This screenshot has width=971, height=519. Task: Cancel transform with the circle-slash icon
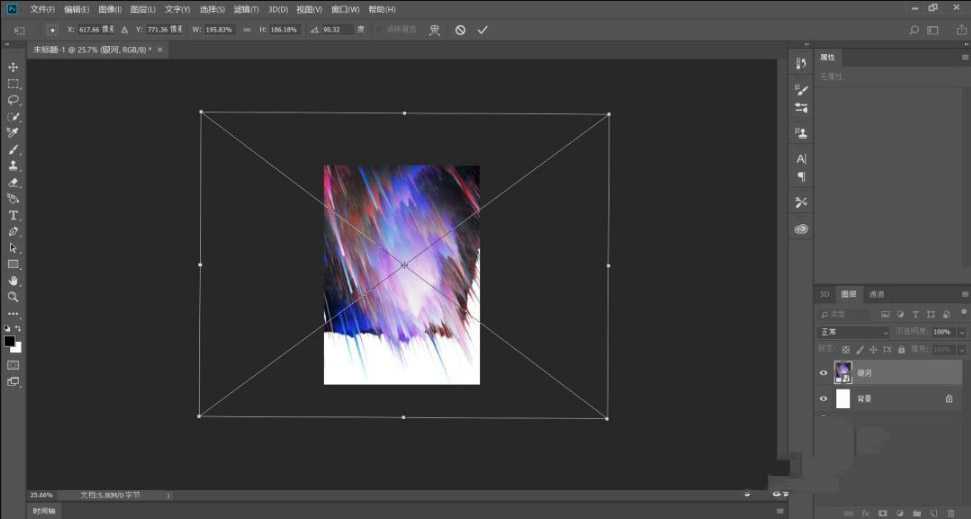[x=460, y=30]
